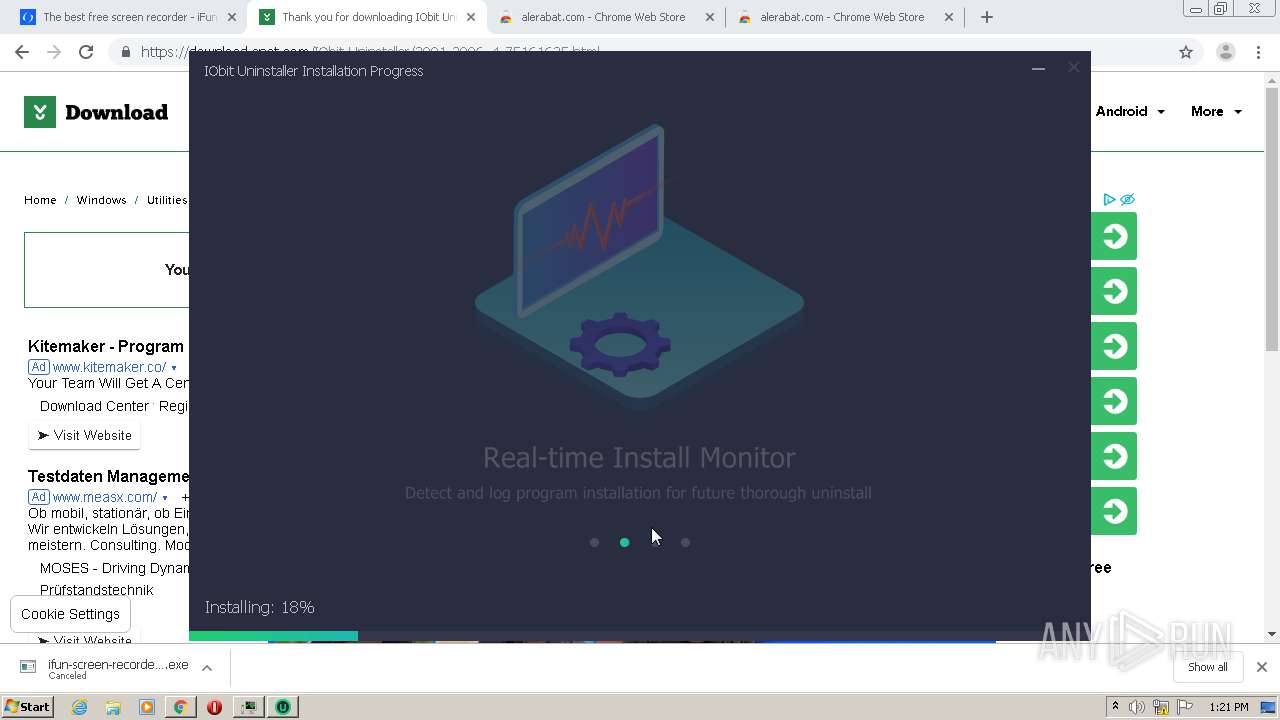The height and width of the screenshot is (720, 1280).
Task: Click the second green arrow ad button
Action: click(1114, 291)
